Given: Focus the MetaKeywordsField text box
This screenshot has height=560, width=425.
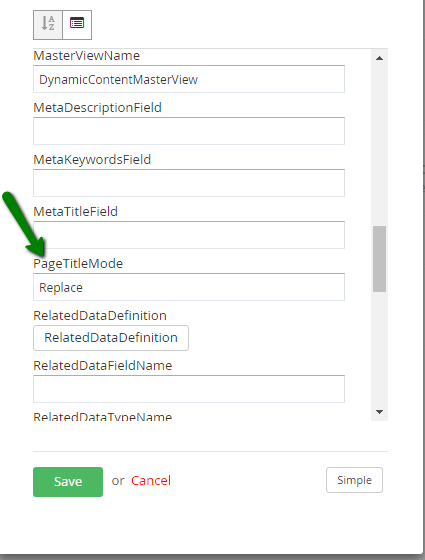Looking at the screenshot, I should [189, 183].
